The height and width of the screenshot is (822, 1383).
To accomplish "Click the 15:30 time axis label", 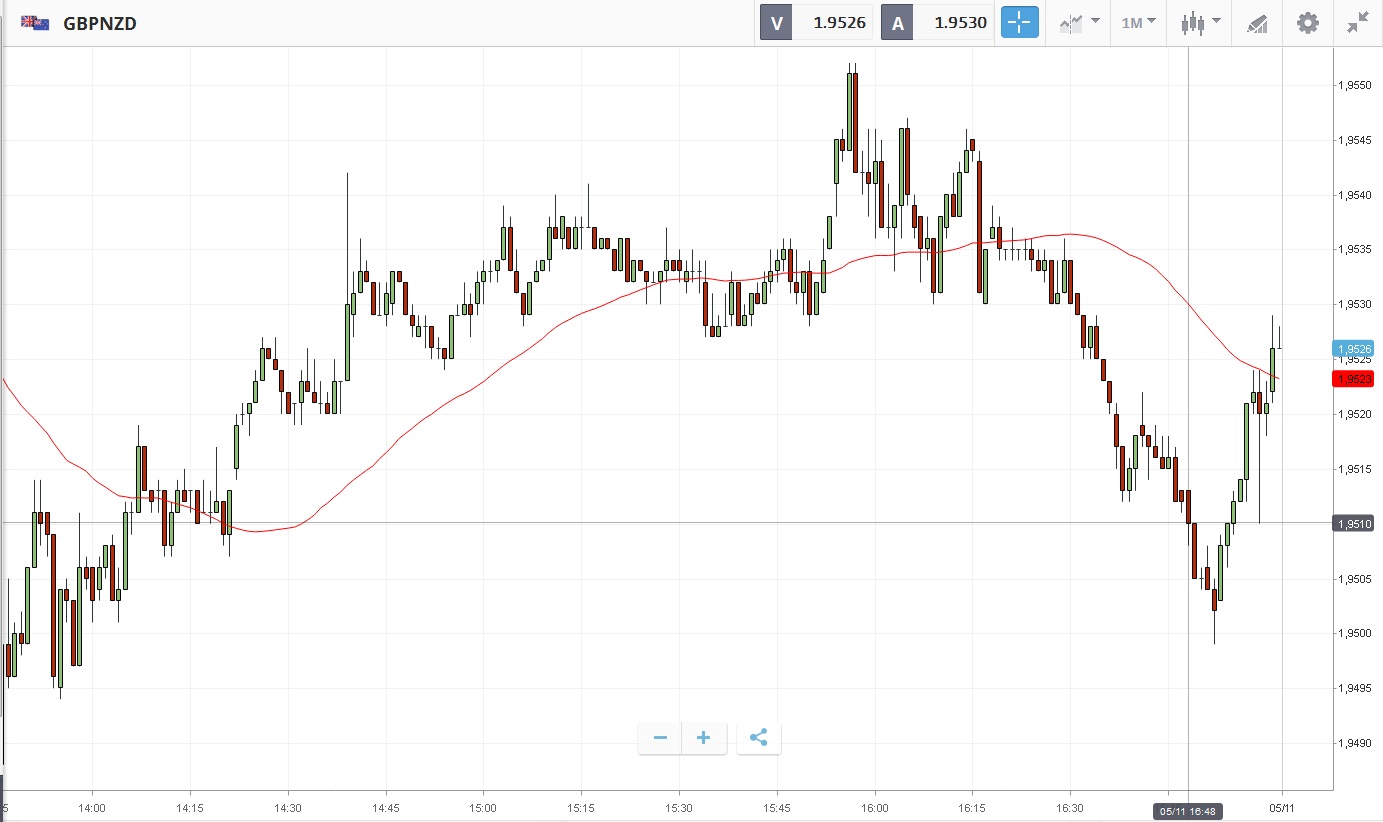I will (x=679, y=807).
